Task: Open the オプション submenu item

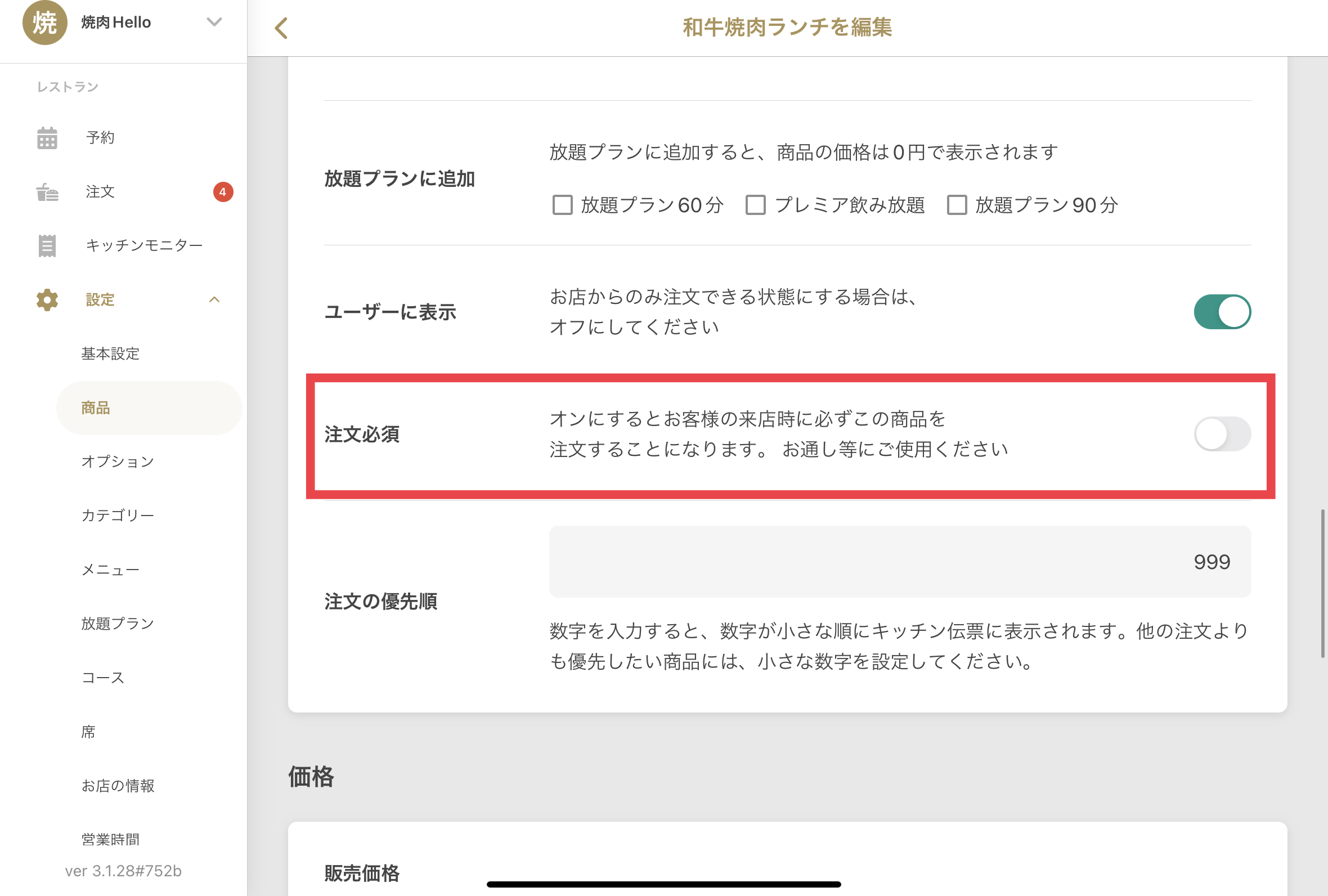Action: (x=118, y=462)
